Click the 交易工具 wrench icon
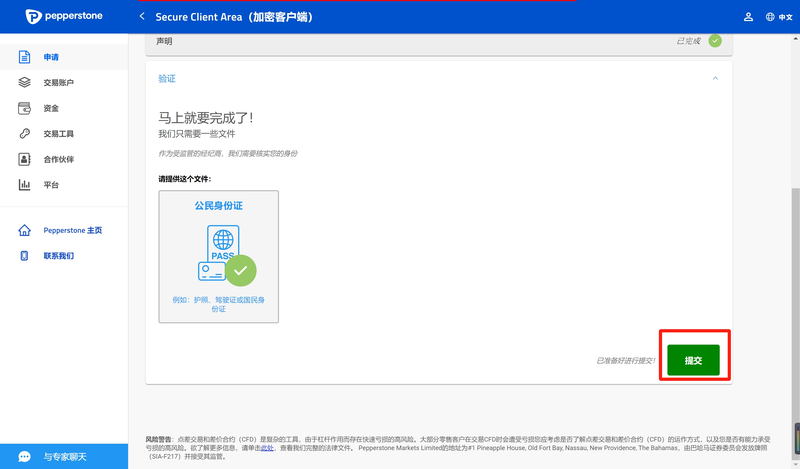This screenshot has width=800, height=469. [x=24, y=134]
